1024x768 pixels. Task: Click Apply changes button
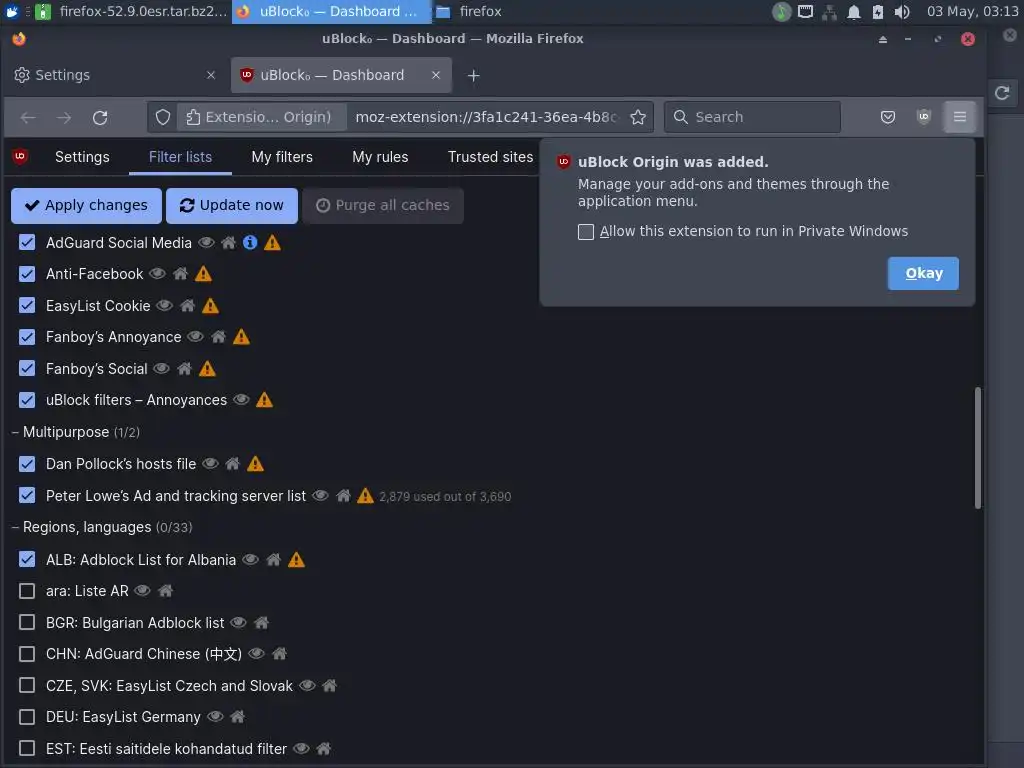coord(86,206)
